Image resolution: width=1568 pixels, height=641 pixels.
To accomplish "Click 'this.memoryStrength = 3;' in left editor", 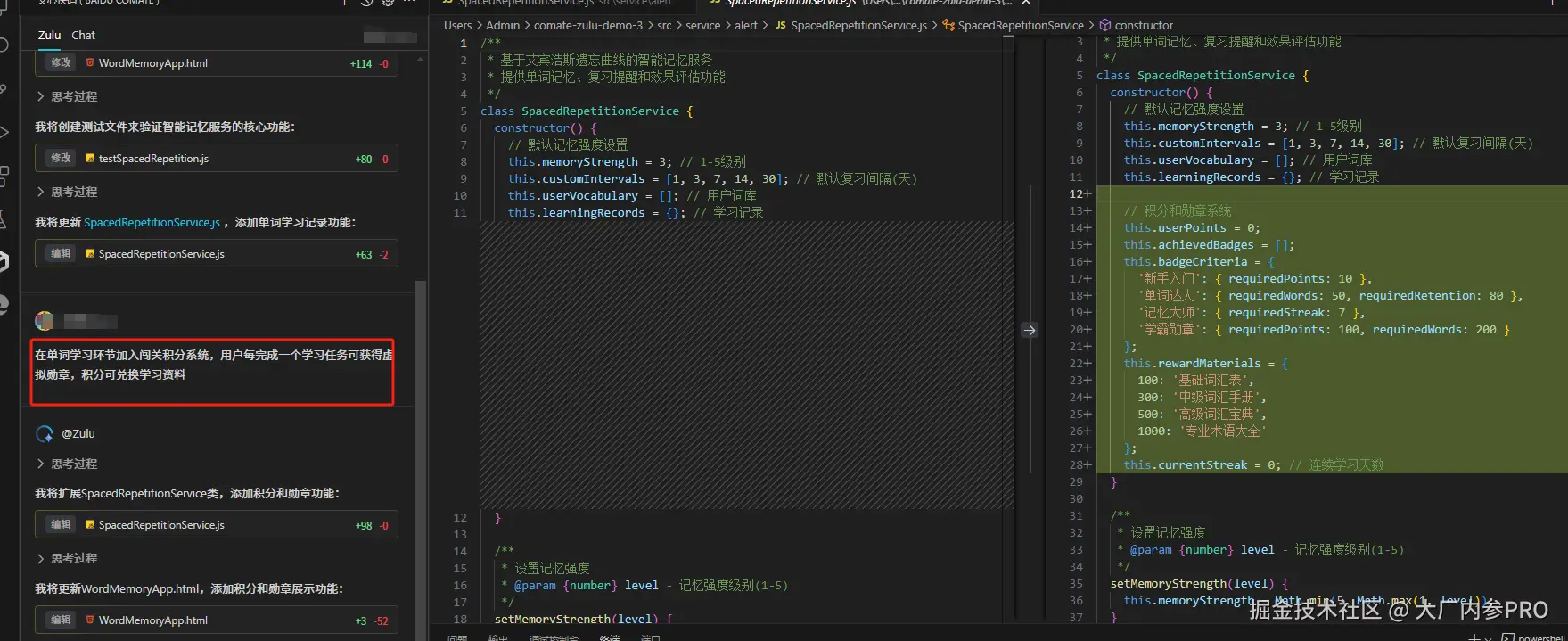I will click(590, 162).
